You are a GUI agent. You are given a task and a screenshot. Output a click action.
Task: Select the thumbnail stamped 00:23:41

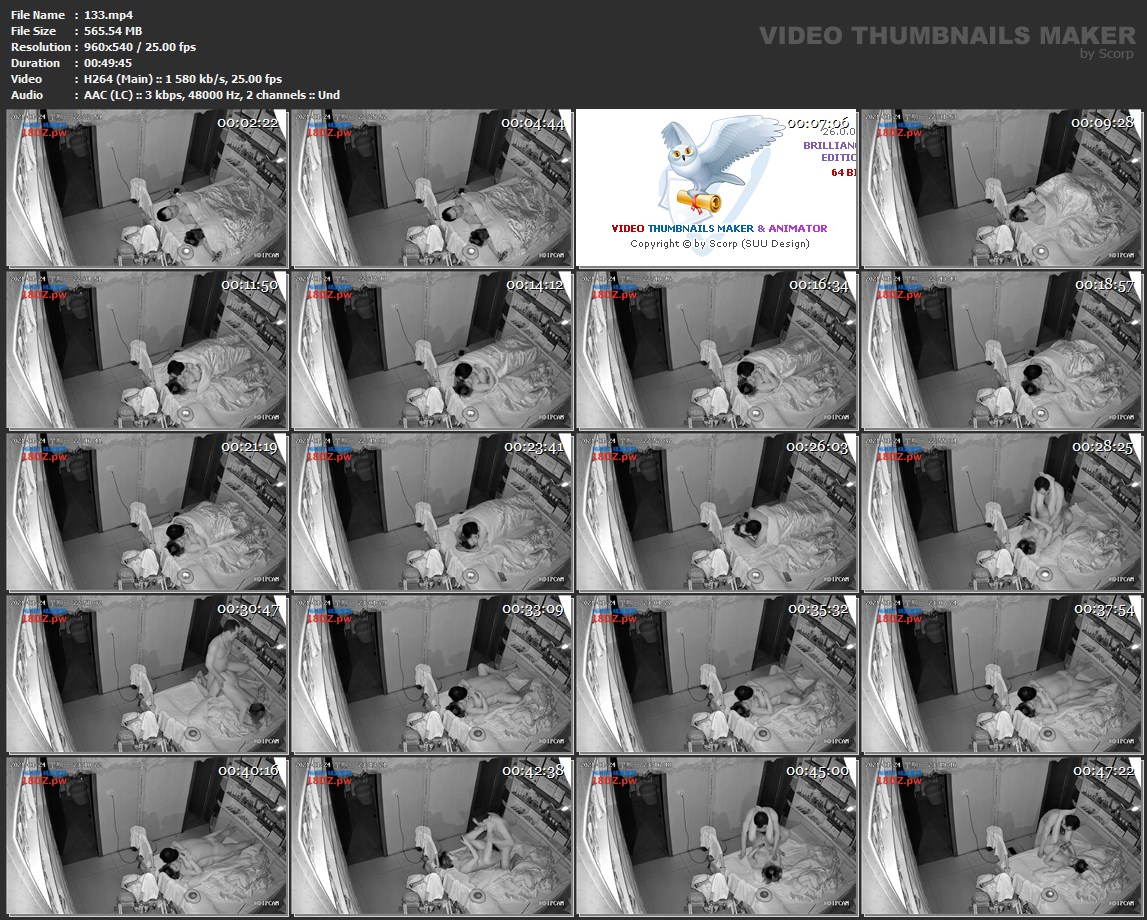click(432, 513)
